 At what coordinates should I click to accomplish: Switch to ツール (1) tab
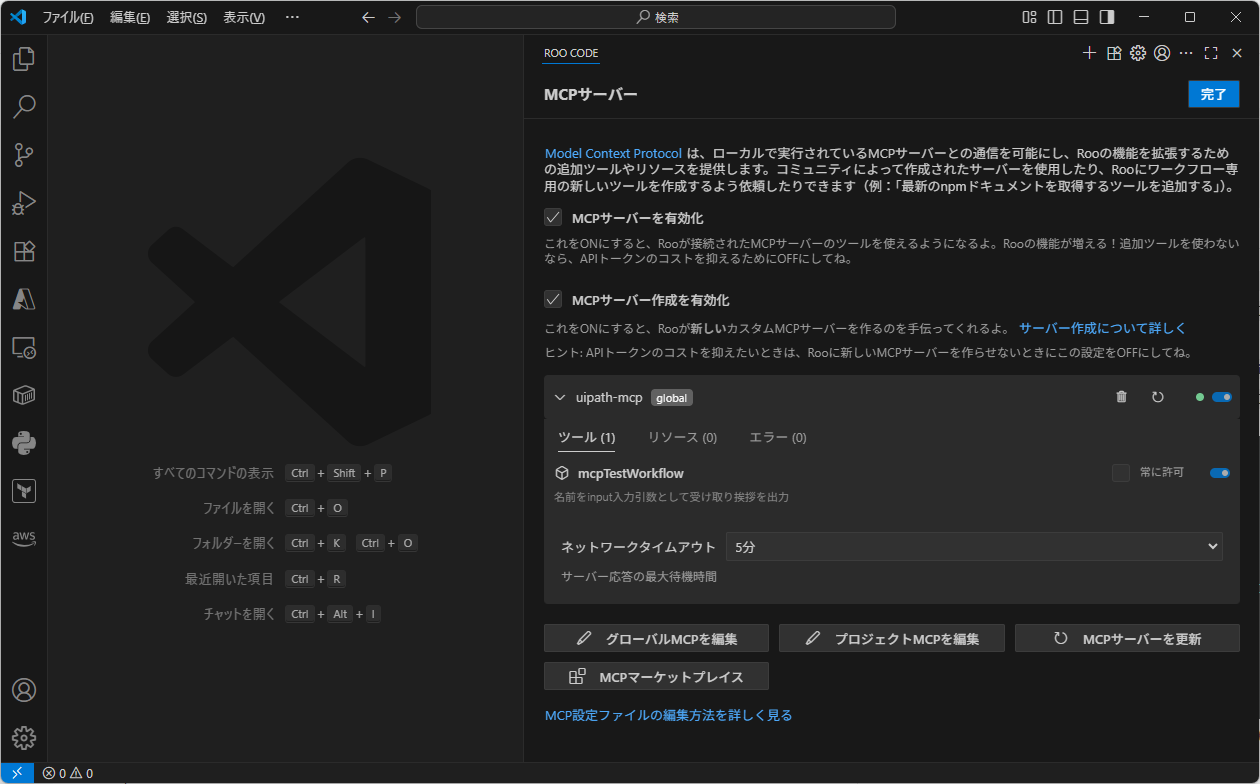point(586,437)
